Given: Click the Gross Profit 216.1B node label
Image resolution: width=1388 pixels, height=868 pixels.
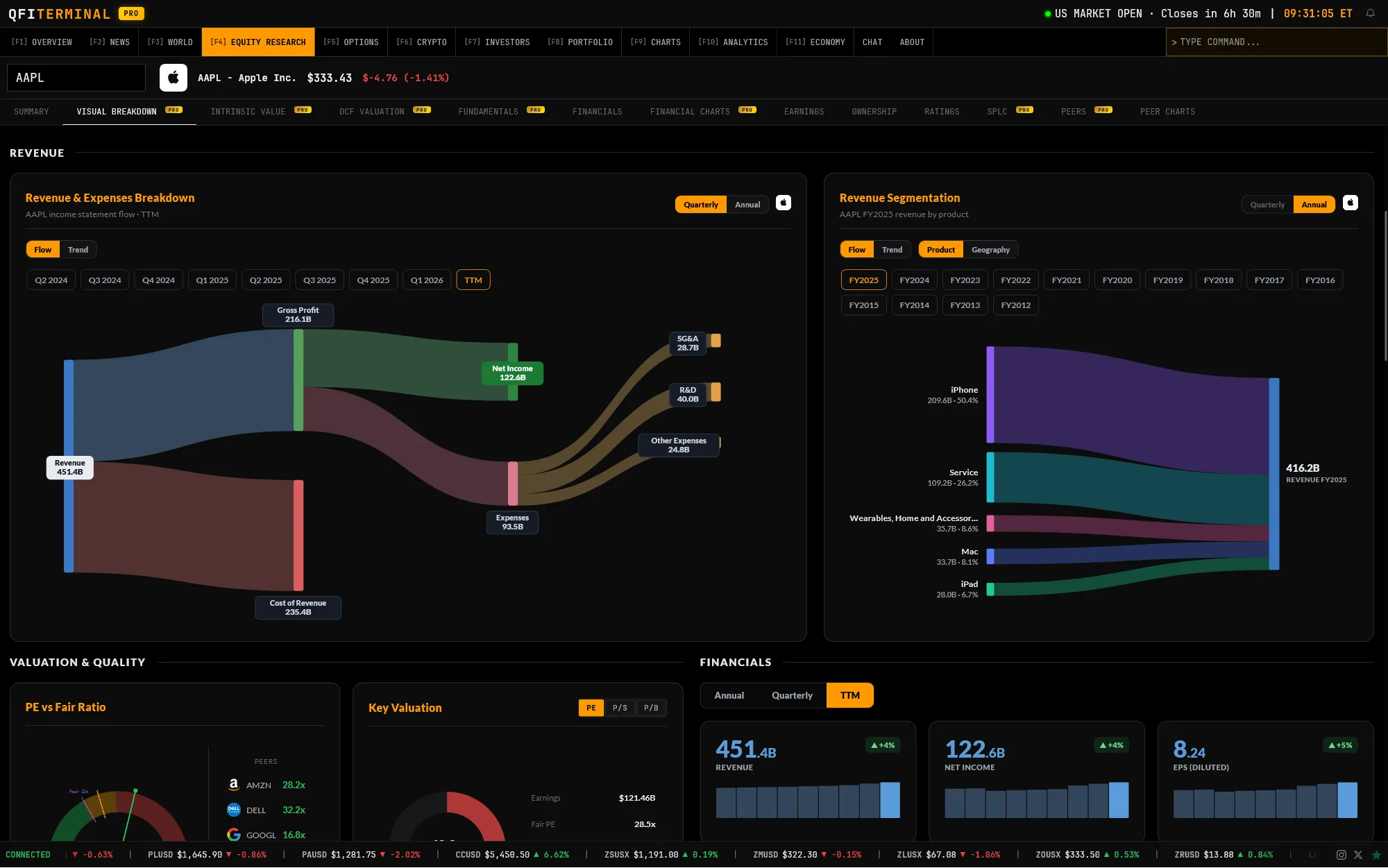Looking at the screenshot, I should [x=298, y=315].
